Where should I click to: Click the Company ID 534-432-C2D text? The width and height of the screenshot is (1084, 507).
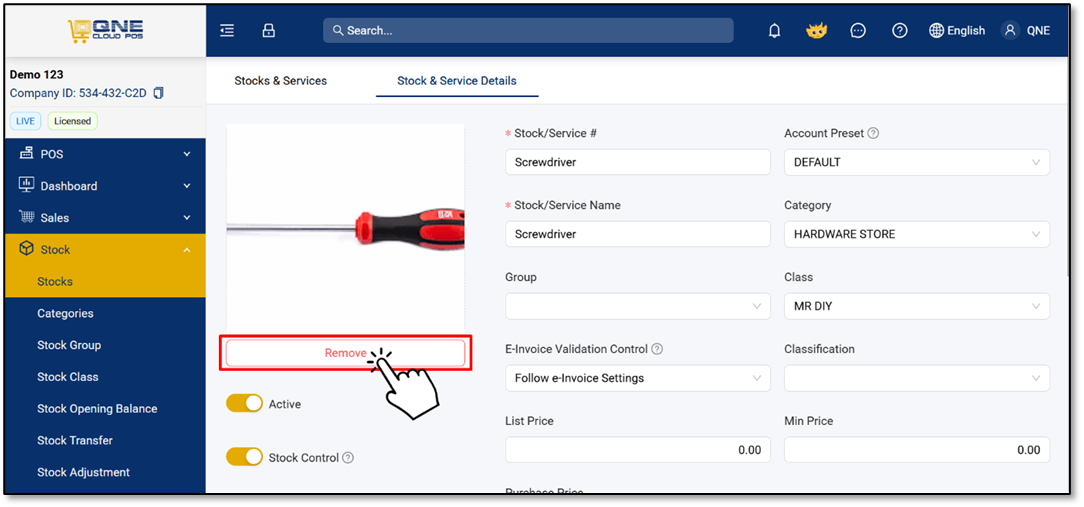coord(78,93)
